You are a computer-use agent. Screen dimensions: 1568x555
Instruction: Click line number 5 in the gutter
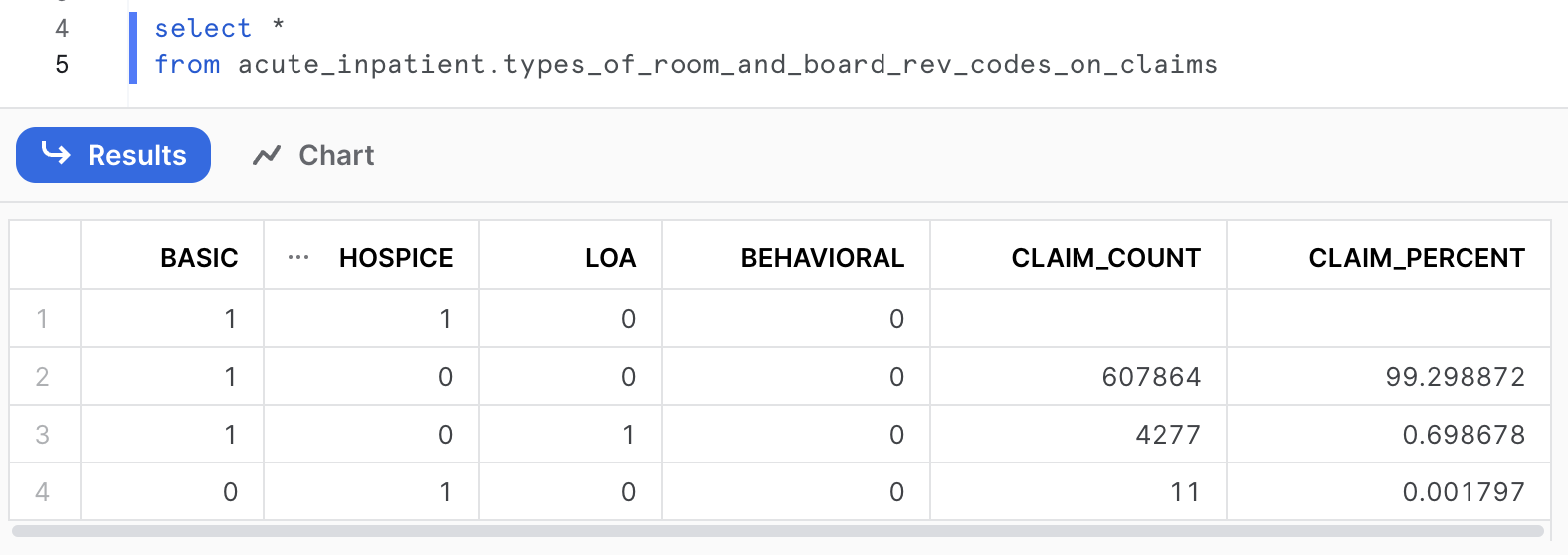tap(62, 65)
